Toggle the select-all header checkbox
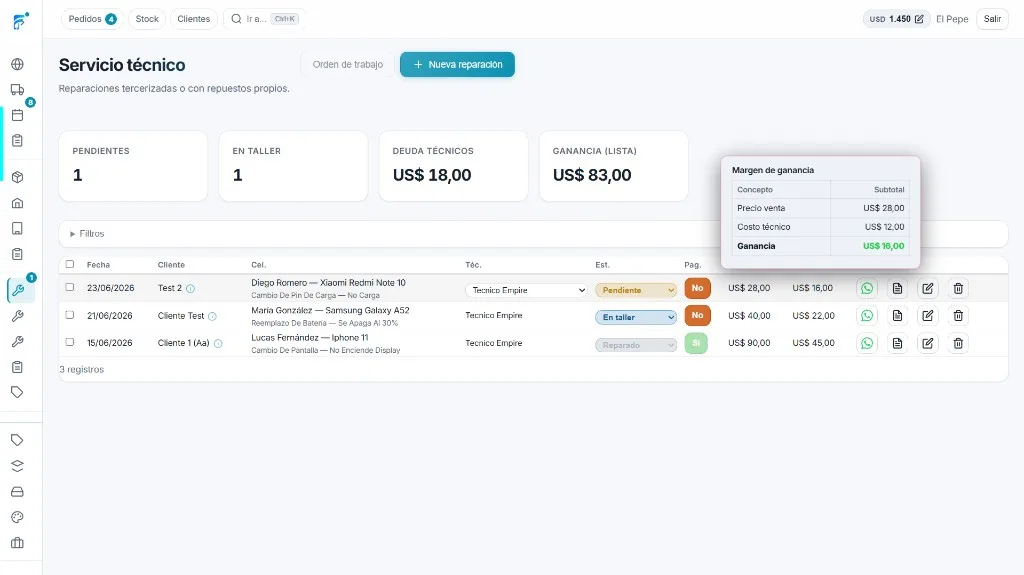This screenshot has width=1024, height=575. (70, 265)
